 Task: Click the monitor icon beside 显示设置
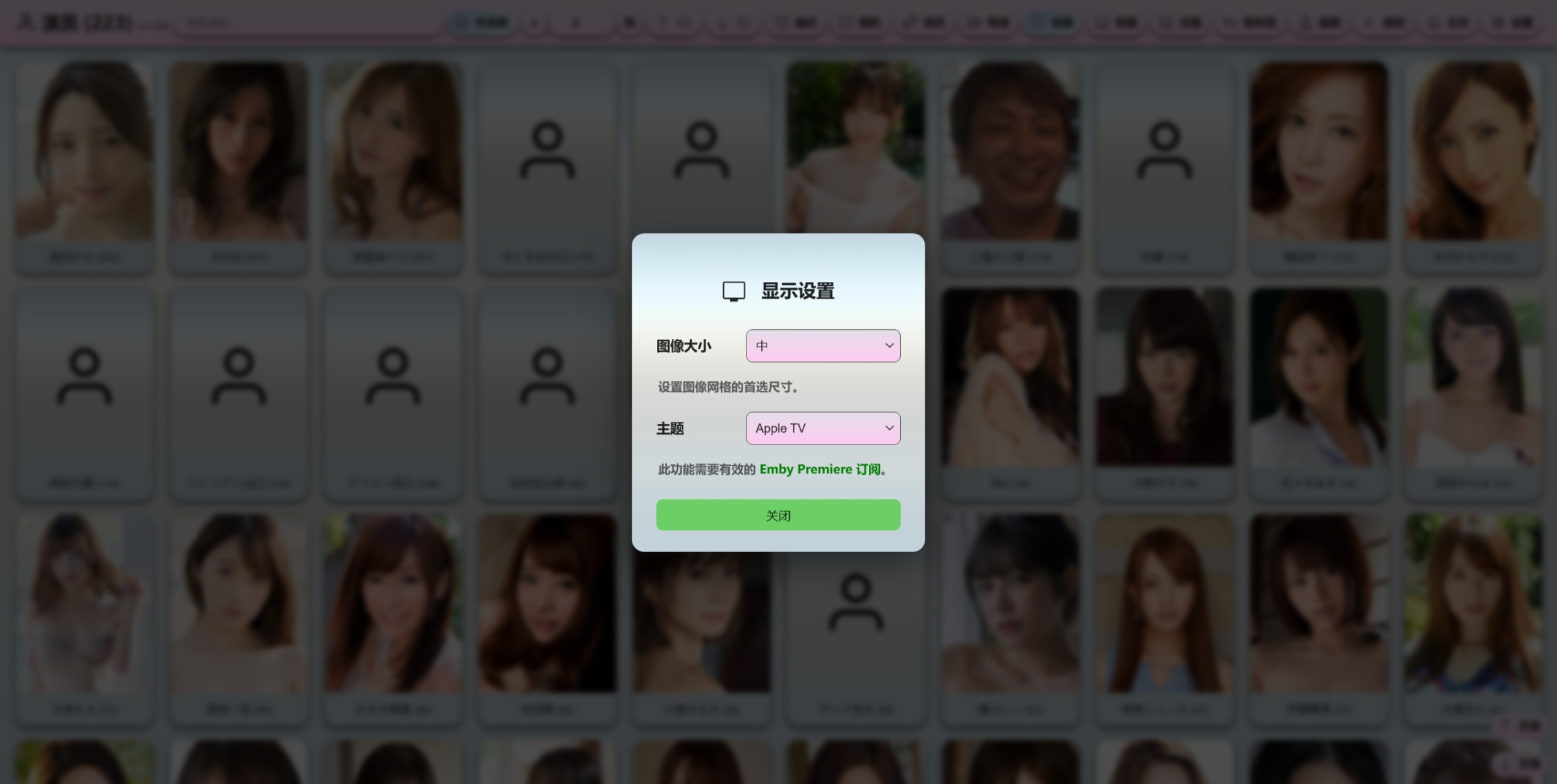(734, 292)
